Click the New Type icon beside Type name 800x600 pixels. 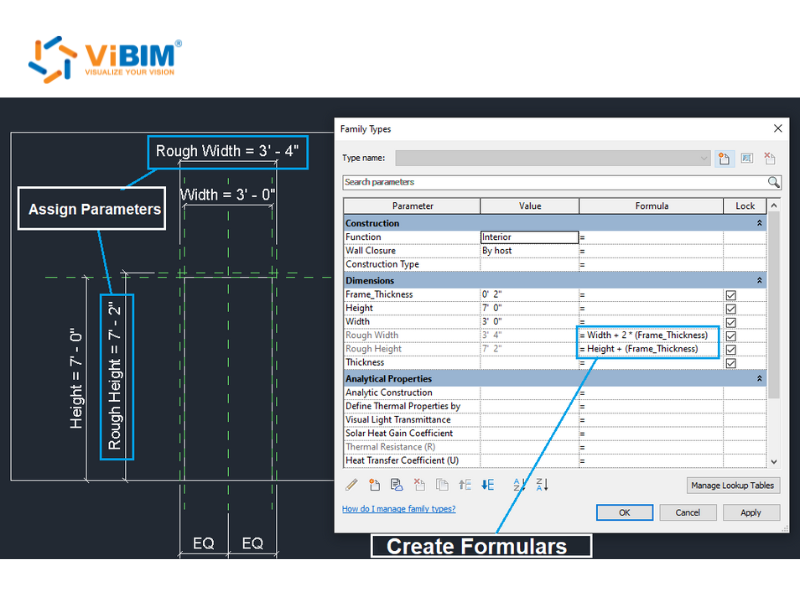[x=724, y=159]
